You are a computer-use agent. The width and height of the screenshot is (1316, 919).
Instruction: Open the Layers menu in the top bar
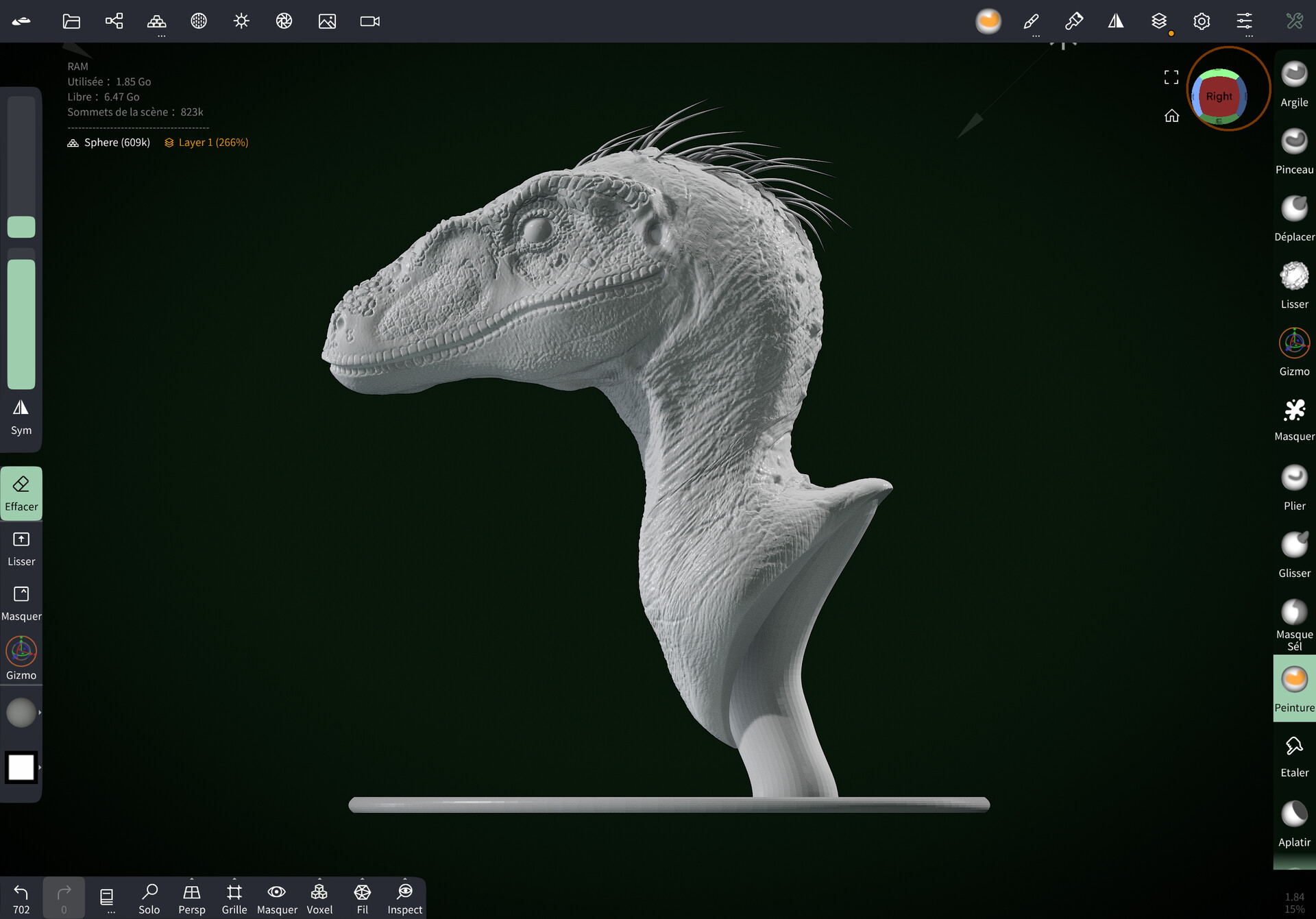coord(1158,21)
